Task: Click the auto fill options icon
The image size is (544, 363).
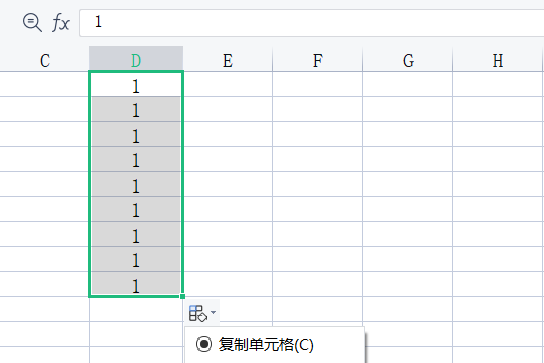Action: (198, 313)
